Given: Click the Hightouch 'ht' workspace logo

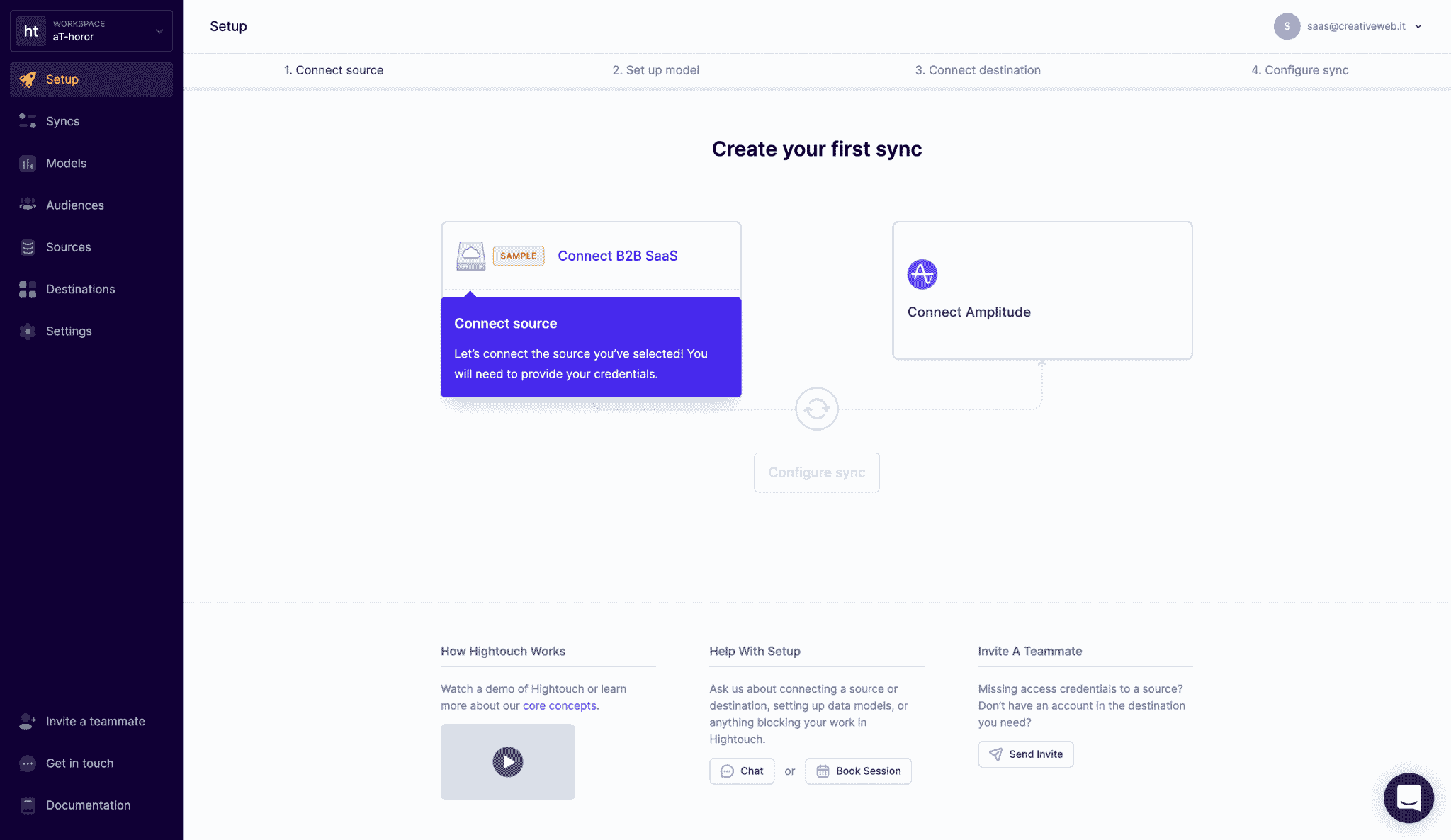Looking at the screenshot, I should [31, 31].
